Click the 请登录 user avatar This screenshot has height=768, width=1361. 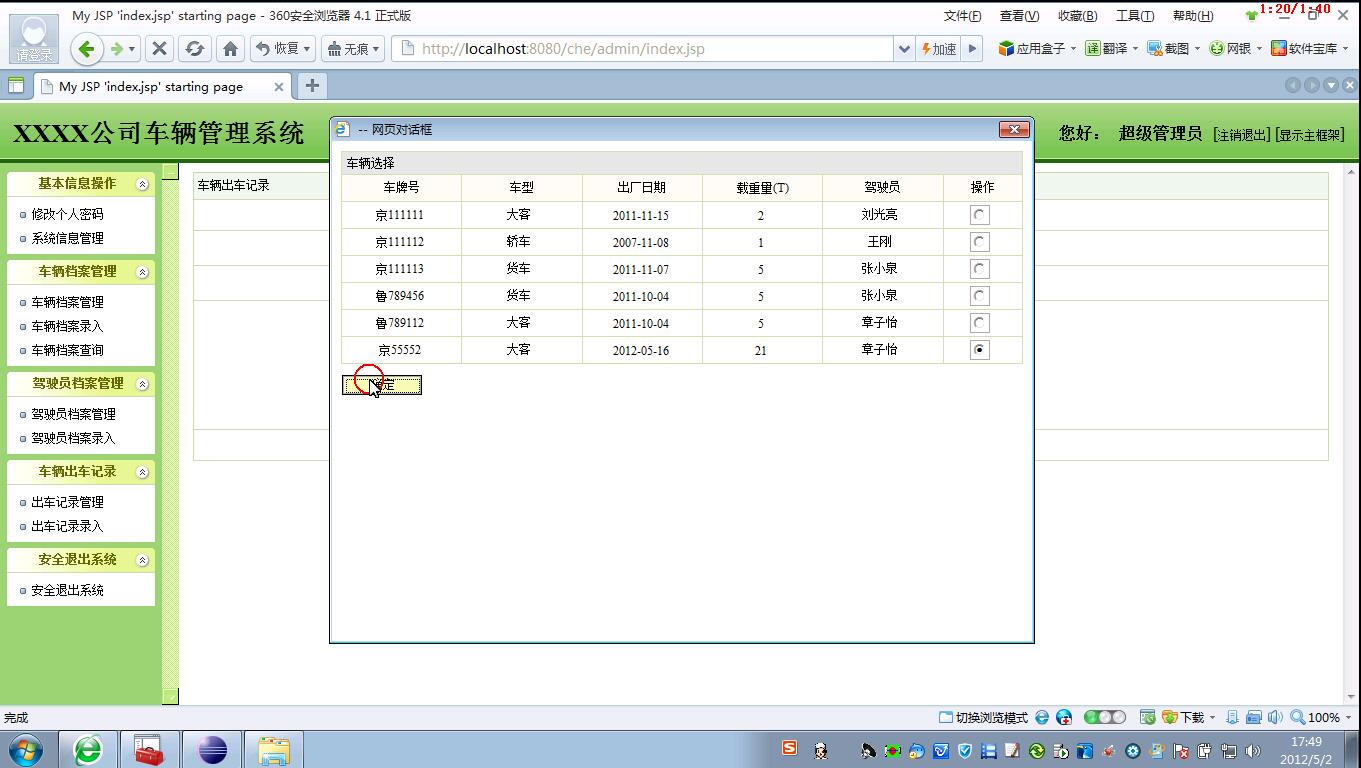tap(34, 39)
